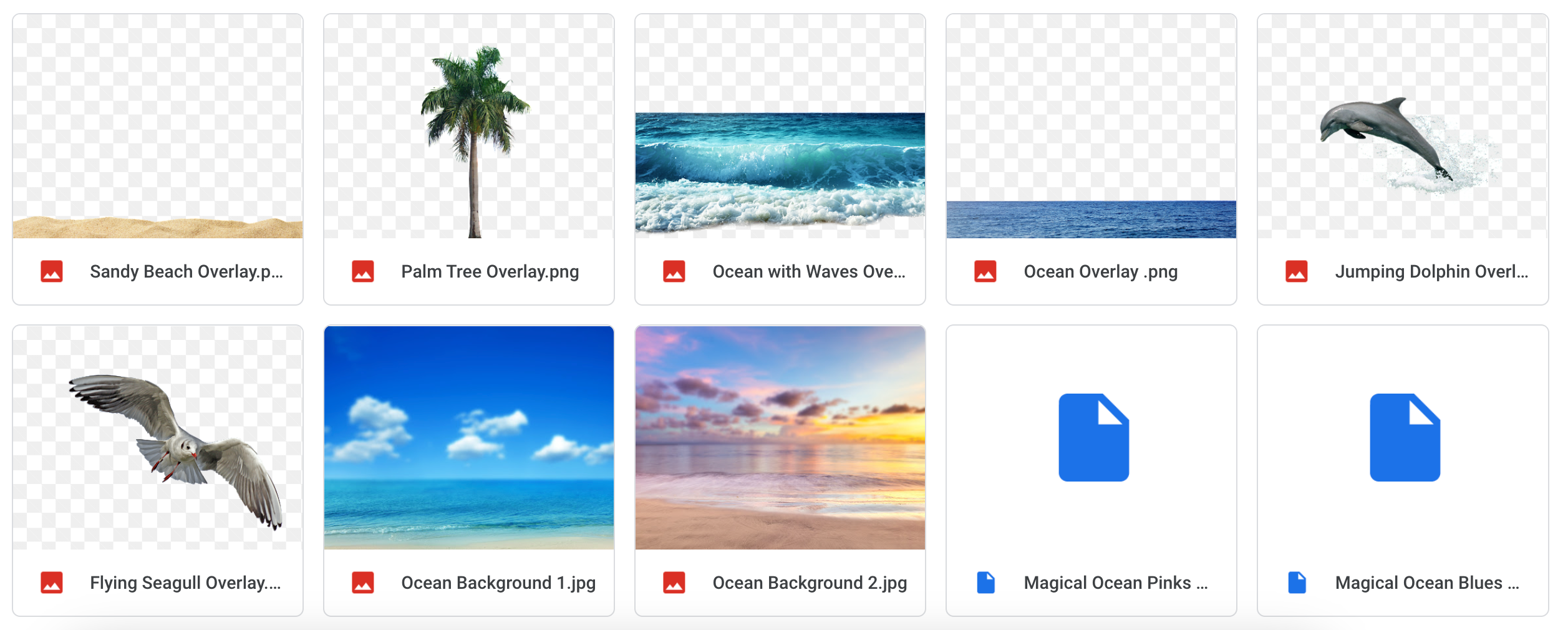Click the small file icon beside Magical Ocean Pinks
Screen dimensions: 1568x630
coord(985,583)
